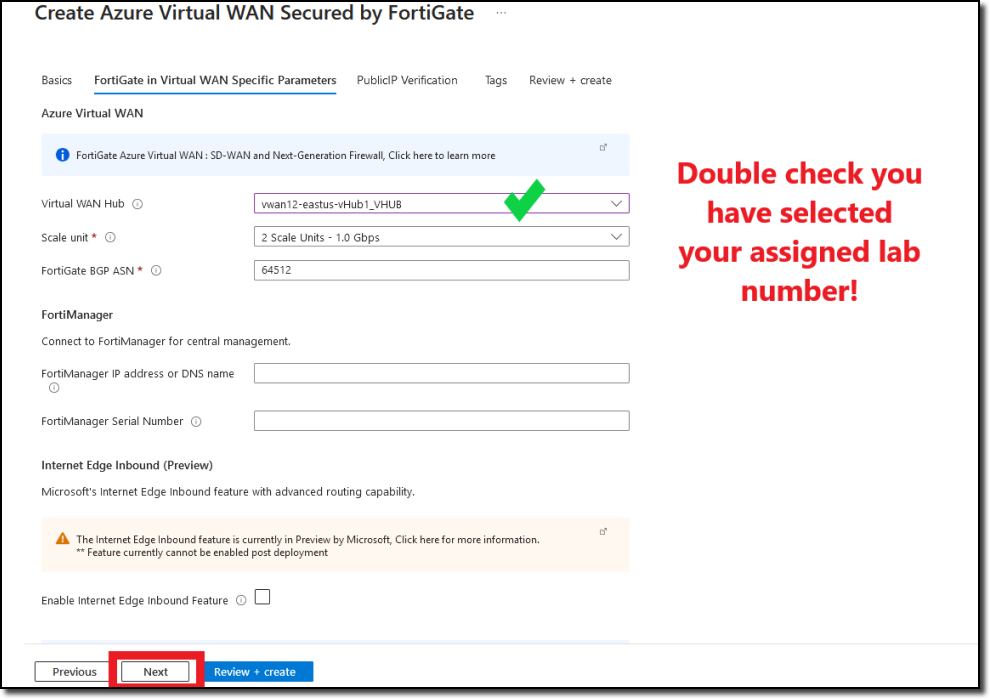Click the FortiManager Serial Number field
Image resolution: width=990 pixels, height=699 pixels.
point(441,421)
